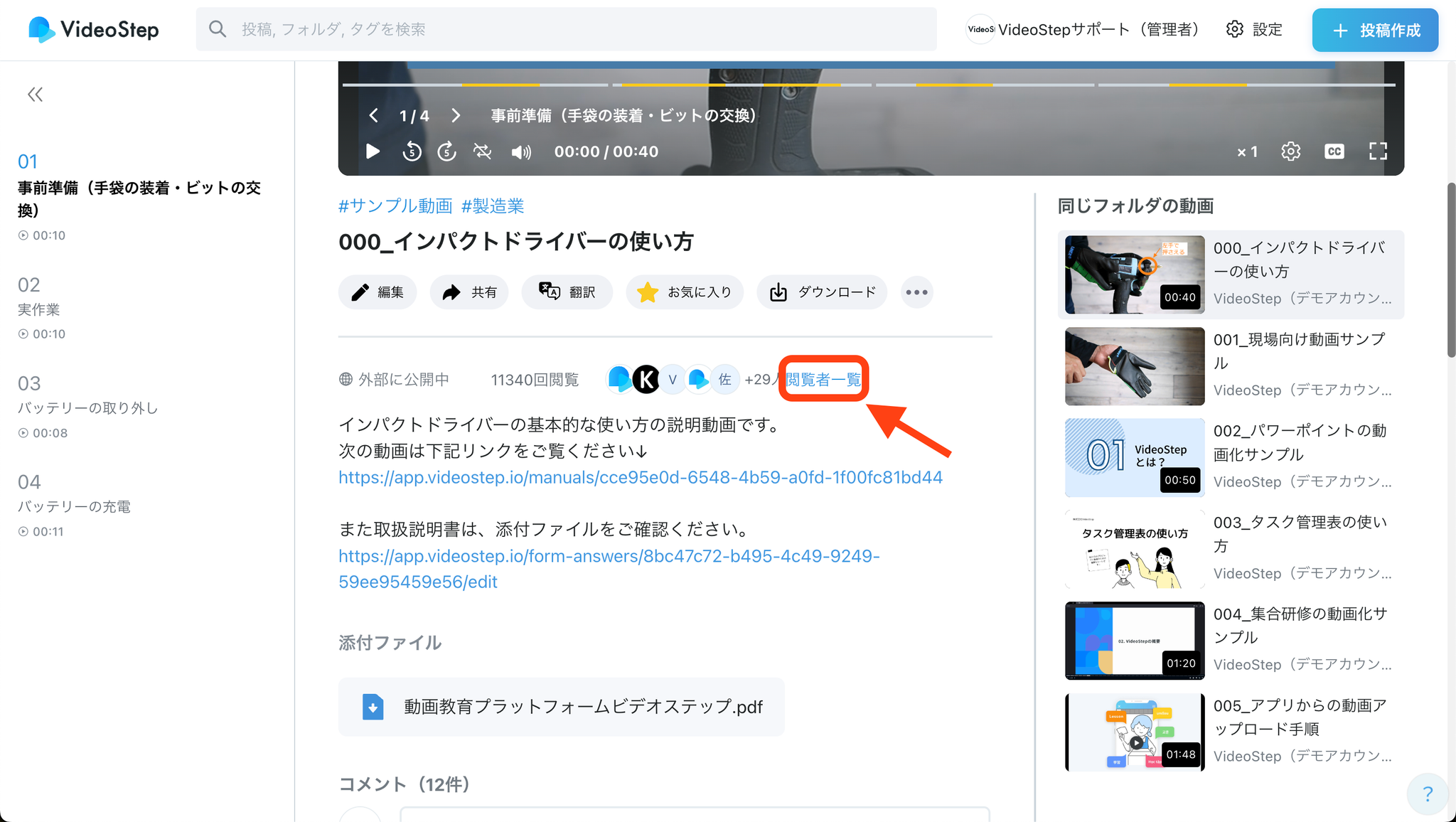Image resolution: width=1456 pixels, height=822 pixels.
Task: Go to next chapter arrow
Action: (x=456, y=116)
